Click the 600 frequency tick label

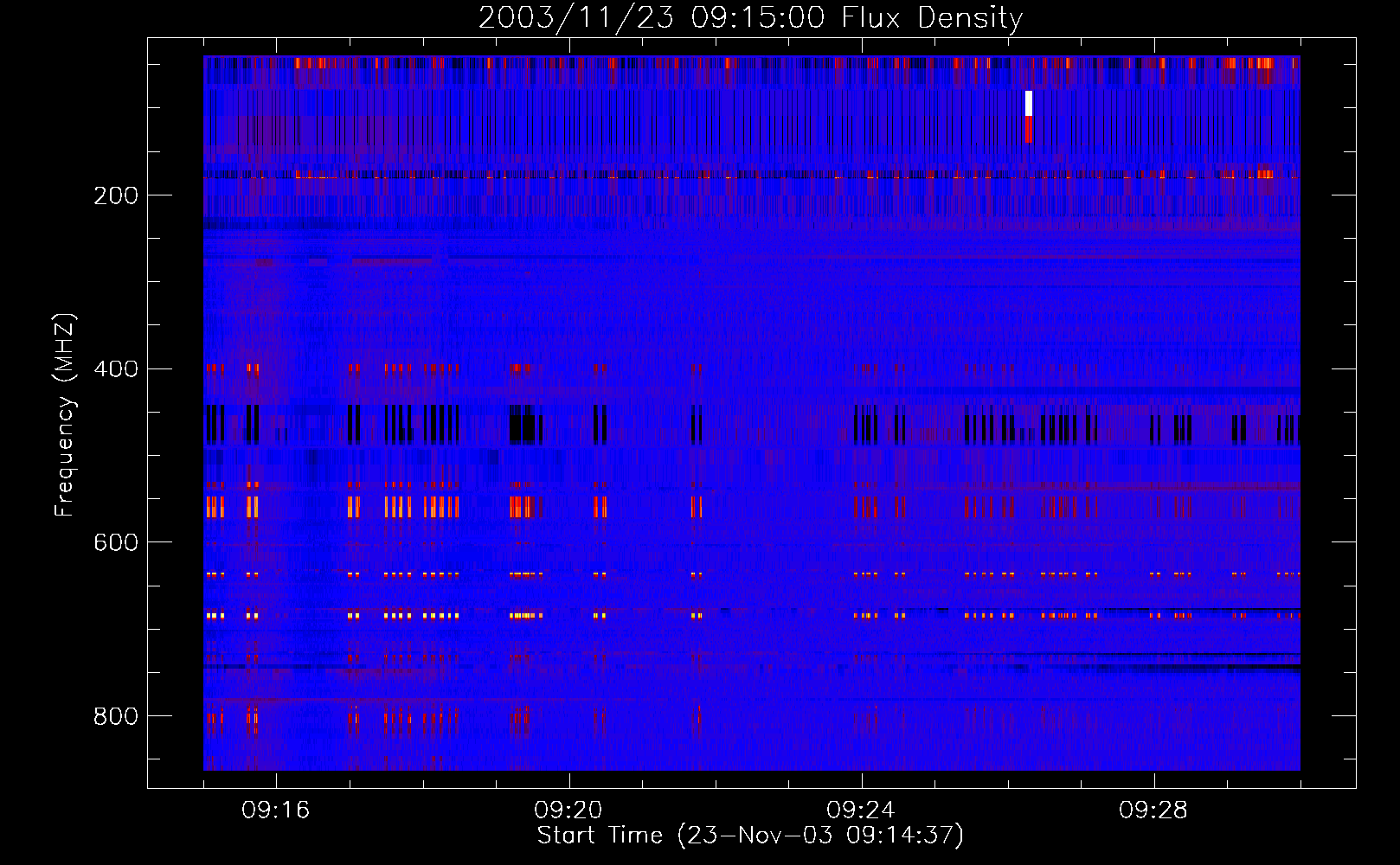pos(116,542)
